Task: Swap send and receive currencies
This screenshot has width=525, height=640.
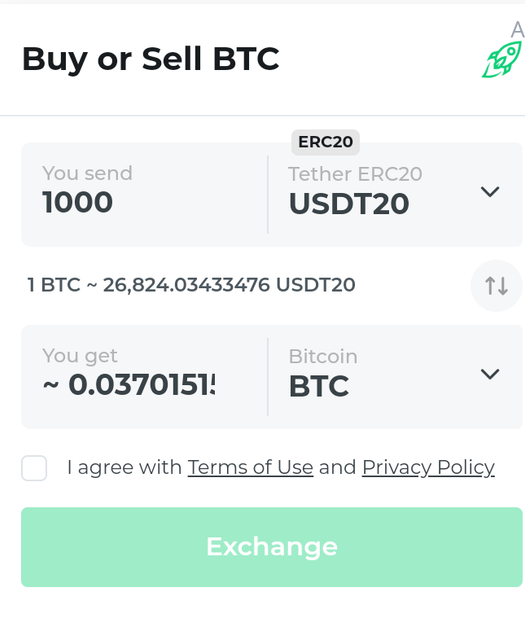Action: pyautogui.click(x=496, y=285)
